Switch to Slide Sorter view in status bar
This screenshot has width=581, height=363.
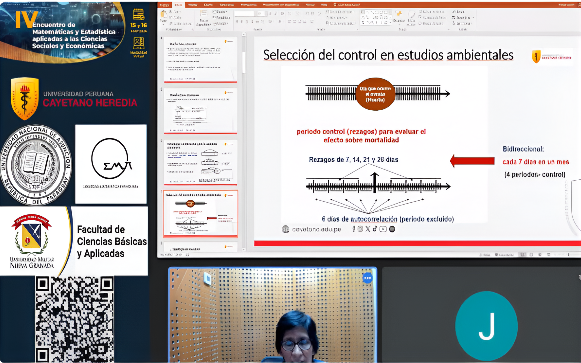(531, 254)
